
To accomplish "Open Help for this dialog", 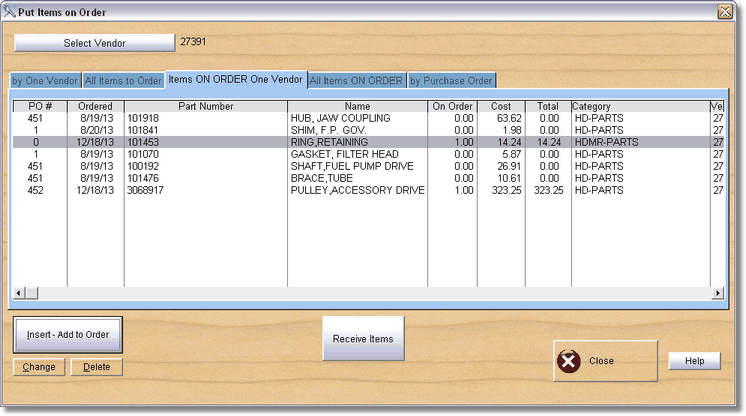I will (x=694, y=361).
